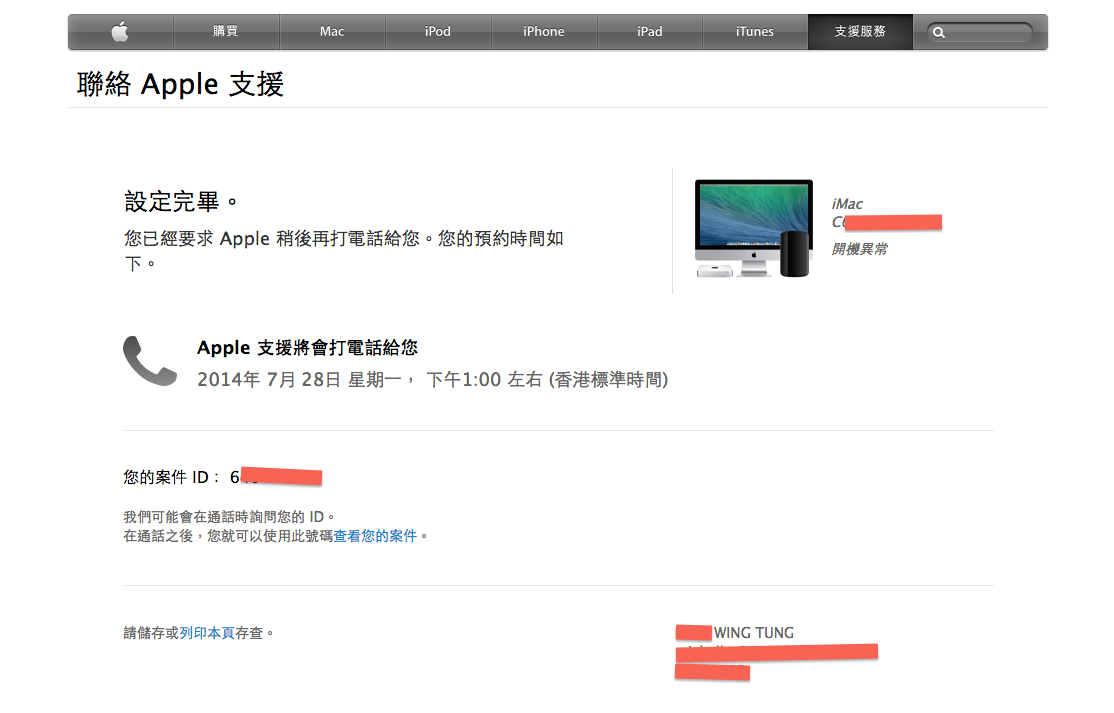1114x713 pixels.
Task: Click the 您已經要求 Apple 稍後再打電話給您 paragraph
Action: coord(344,251)
